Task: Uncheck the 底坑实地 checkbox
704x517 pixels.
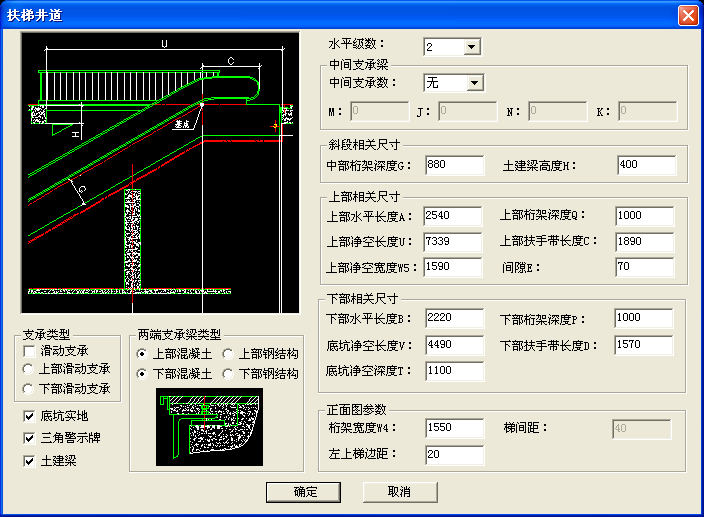Action: click(29, 415)
